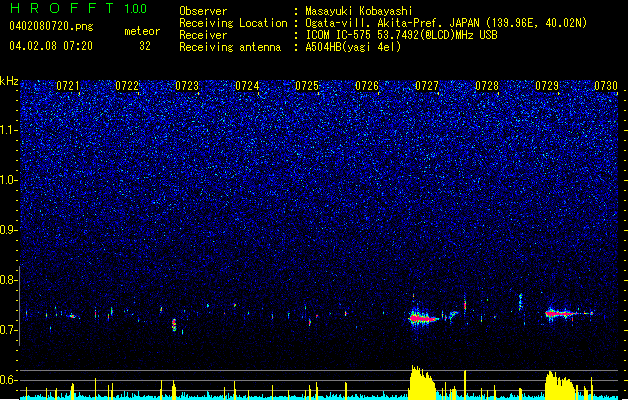Click the 0728 time marker

click(487, 86)
